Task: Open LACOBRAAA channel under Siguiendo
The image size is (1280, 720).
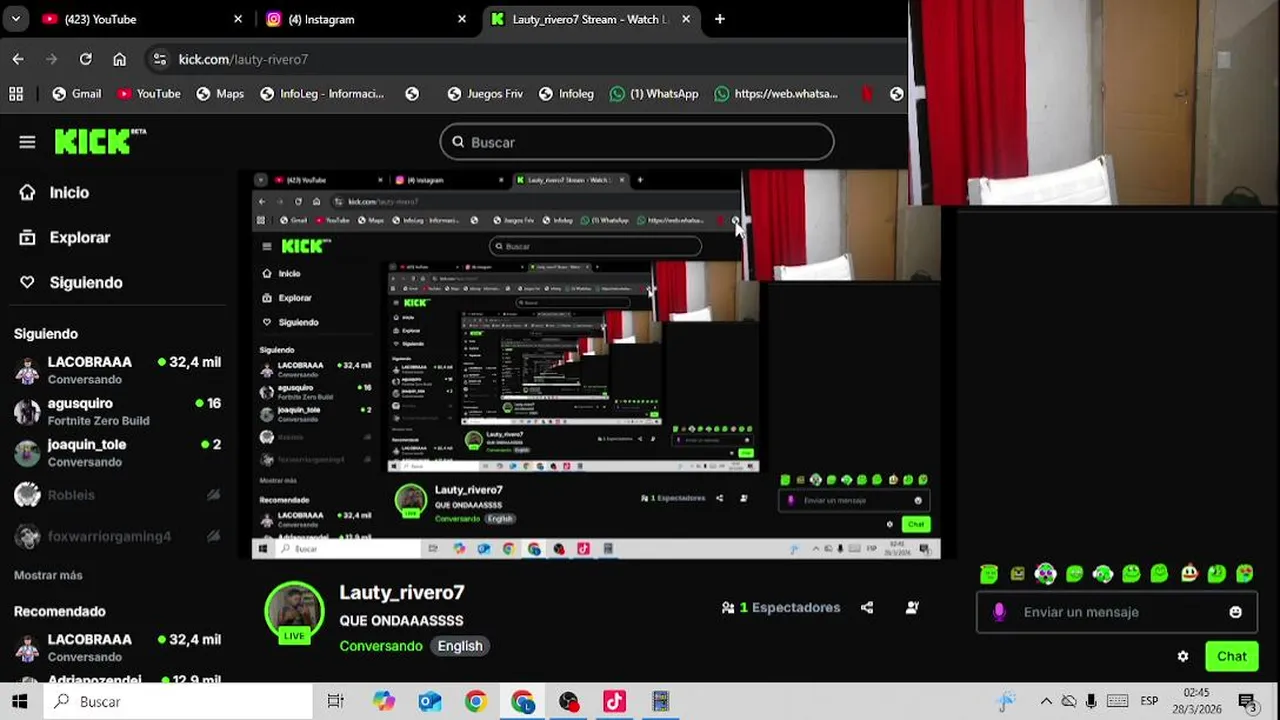Action: tap(117, 370)
